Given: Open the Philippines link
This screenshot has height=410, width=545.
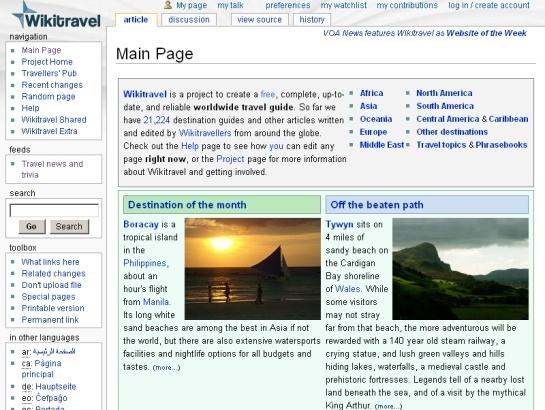Looking at the screenshot, I should (146, 263).
